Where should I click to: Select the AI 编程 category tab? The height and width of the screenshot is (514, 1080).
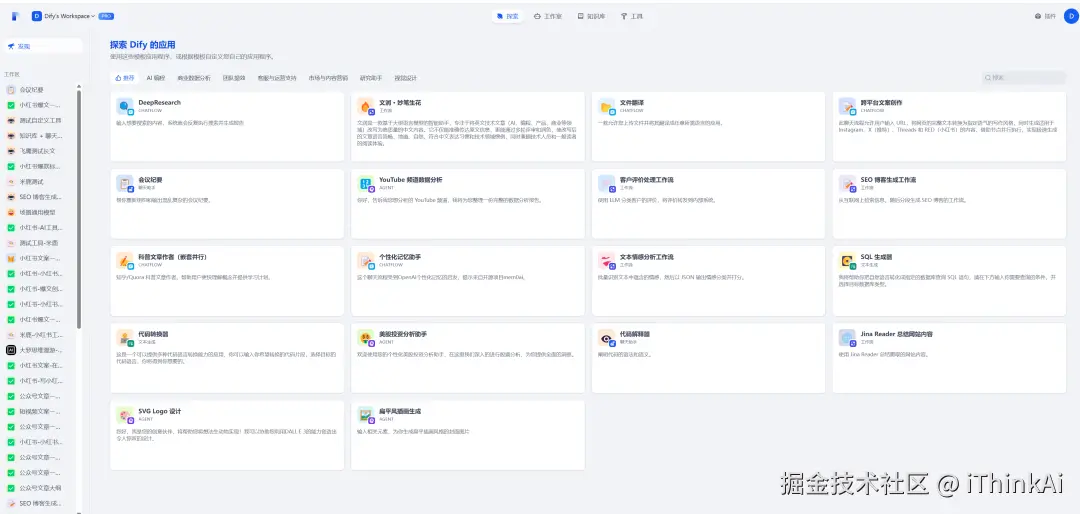[x=156, y=78]
